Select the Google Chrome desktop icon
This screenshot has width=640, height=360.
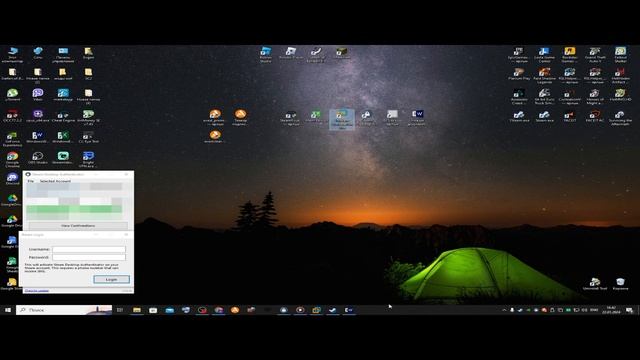pyautogui.click(x=12, y=160)
